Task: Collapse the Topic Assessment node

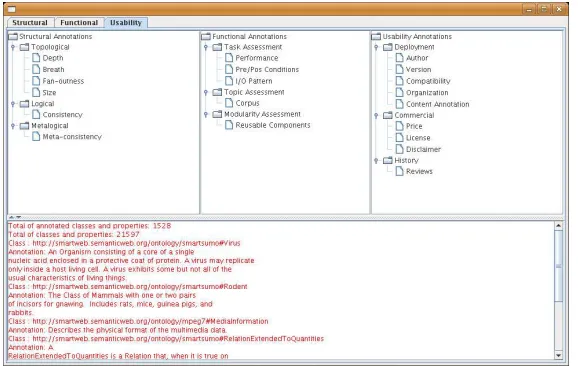Action: click(x=206, y=92)
